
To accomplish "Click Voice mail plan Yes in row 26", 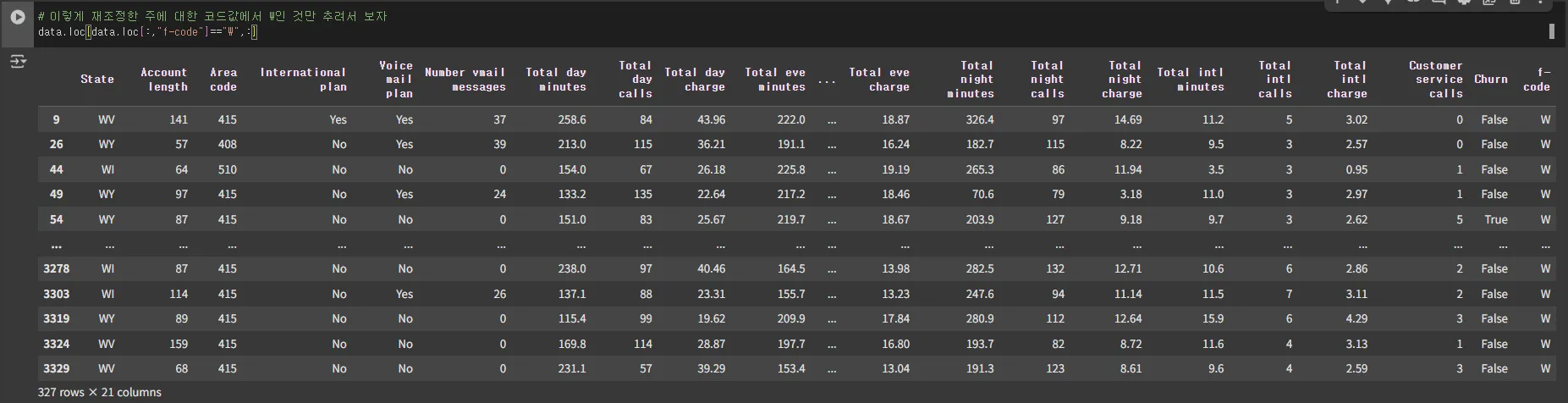I will click(404, 144).
